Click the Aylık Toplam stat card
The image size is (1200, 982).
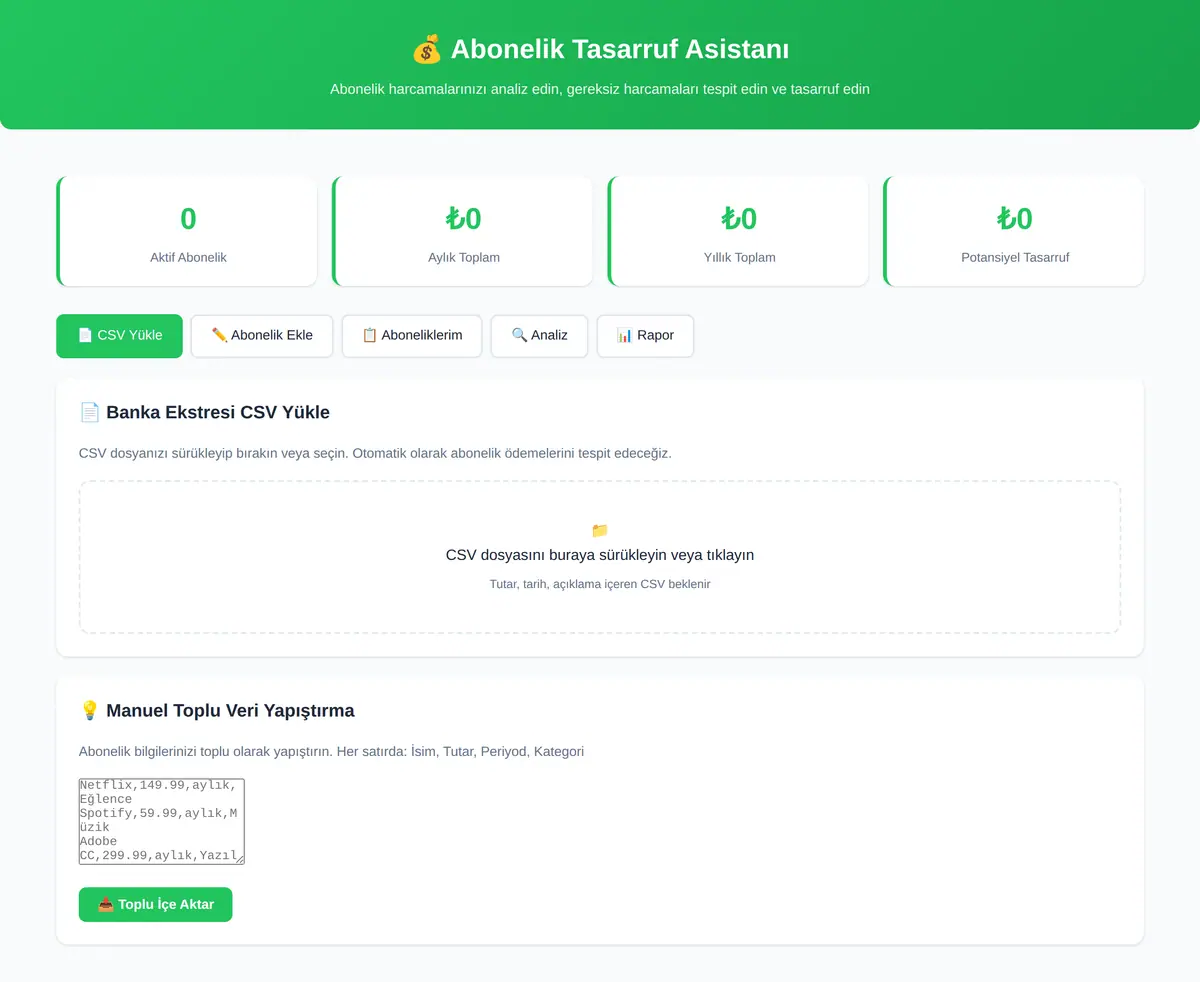[462, 231]
